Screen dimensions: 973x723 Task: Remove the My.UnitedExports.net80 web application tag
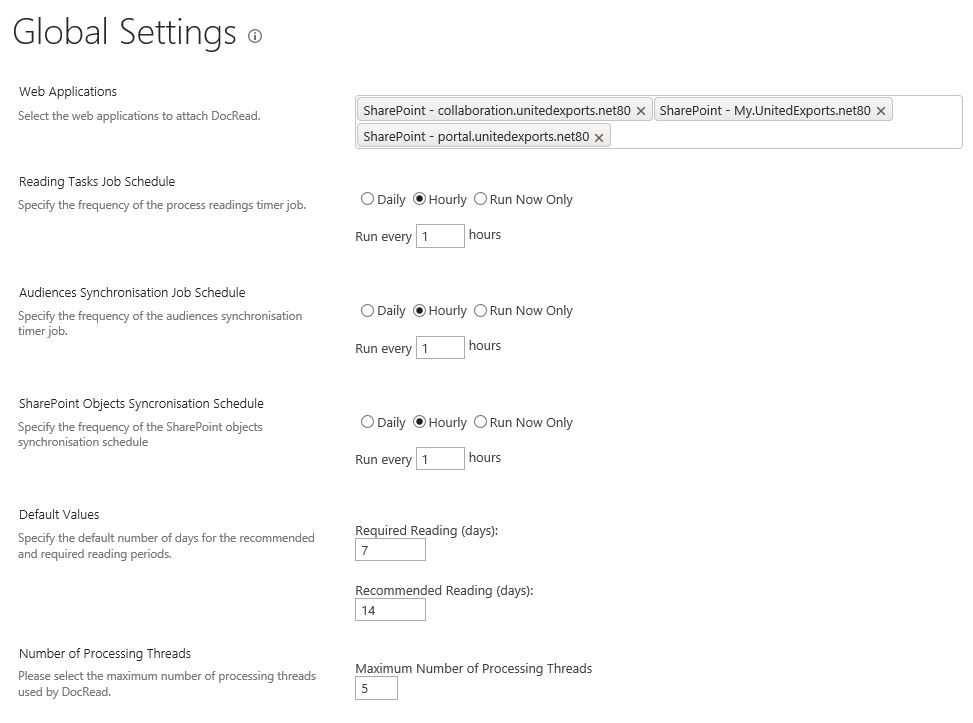(x=881, y=111)
